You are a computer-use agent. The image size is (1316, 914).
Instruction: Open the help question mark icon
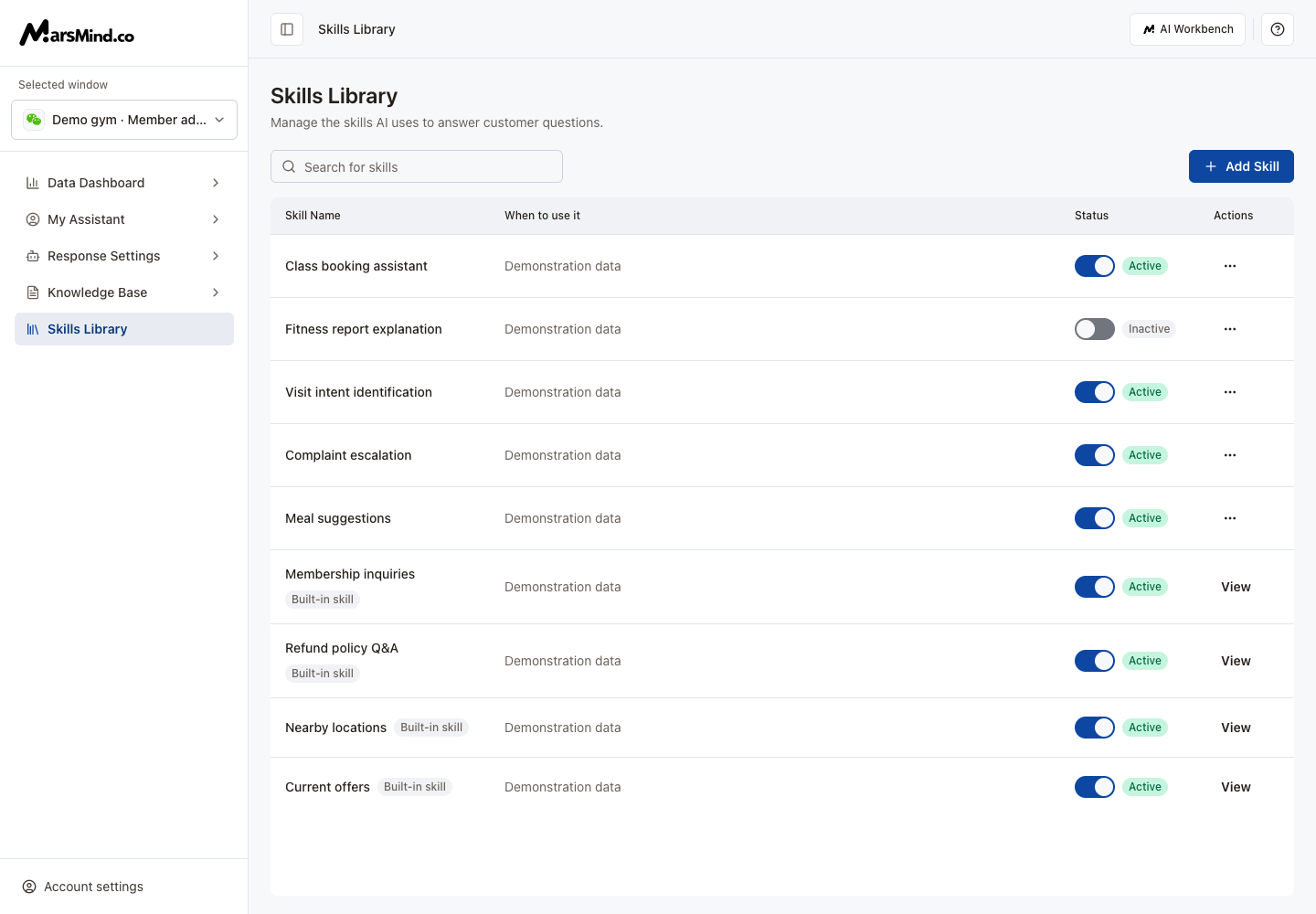(x=1278, y=29)
